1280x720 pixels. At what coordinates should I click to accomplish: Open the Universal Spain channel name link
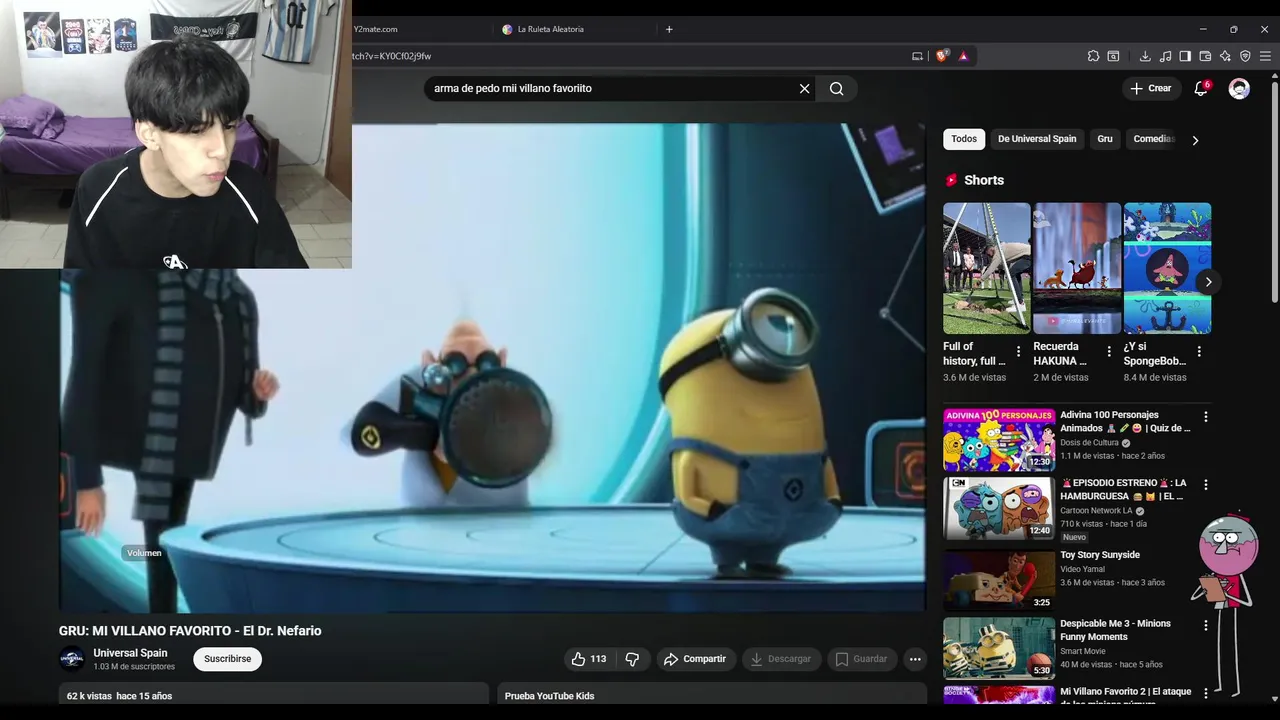[130, 653]
